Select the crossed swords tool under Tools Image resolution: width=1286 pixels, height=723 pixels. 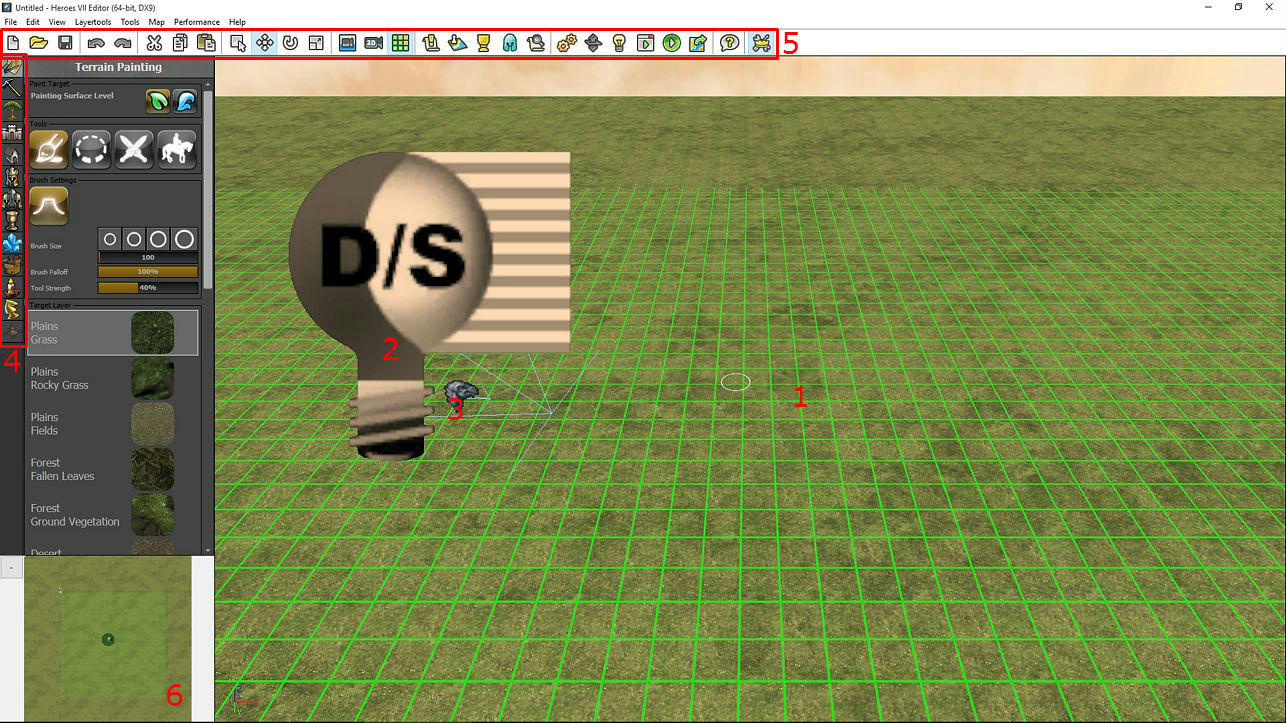tap(134, 149)
